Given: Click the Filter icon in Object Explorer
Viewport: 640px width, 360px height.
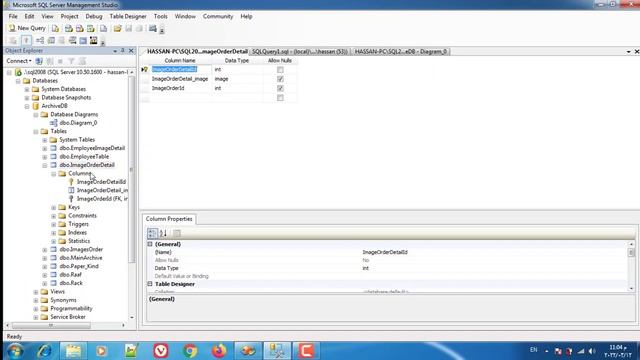Looking at the screenshot, I should click(71, 61).
